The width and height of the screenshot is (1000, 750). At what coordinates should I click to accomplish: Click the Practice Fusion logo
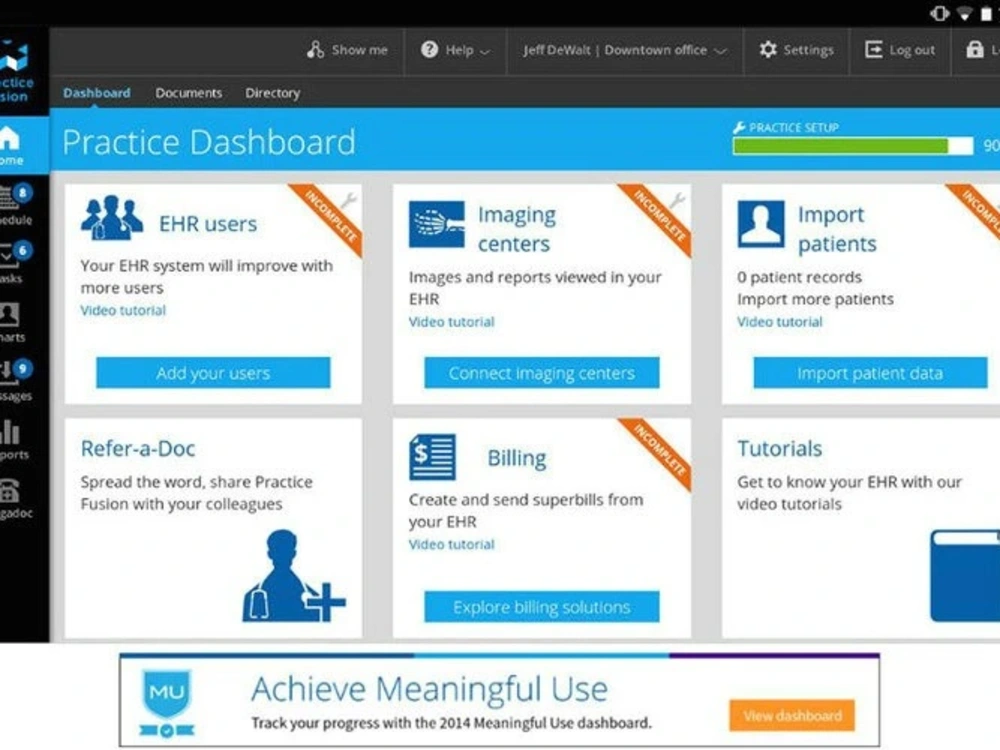pos(14,70)
